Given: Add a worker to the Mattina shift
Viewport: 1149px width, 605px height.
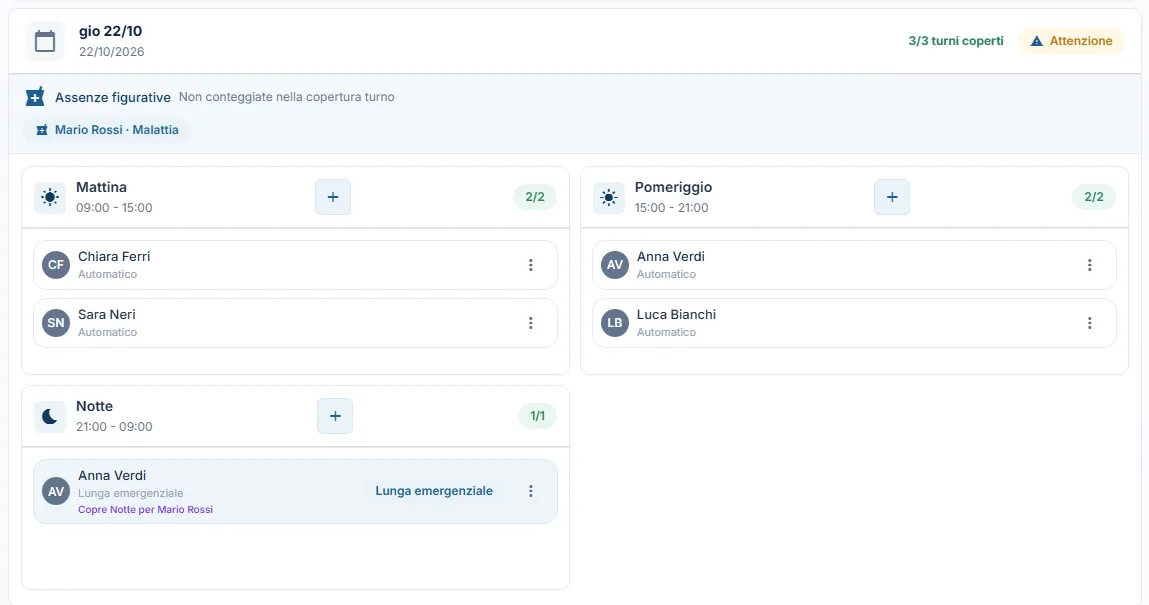Looking at the screenshot, I should 333,197.
